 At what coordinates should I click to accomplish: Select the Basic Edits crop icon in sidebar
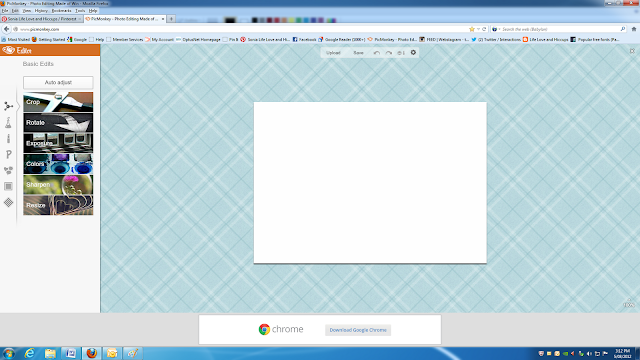(8, 107)
